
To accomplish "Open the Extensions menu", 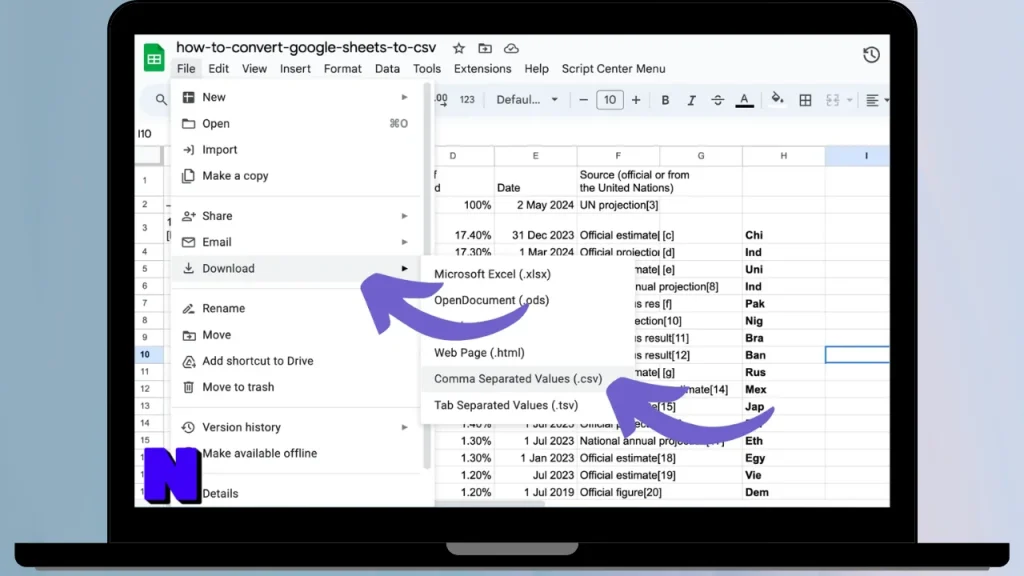I will [x=483, y=69].
